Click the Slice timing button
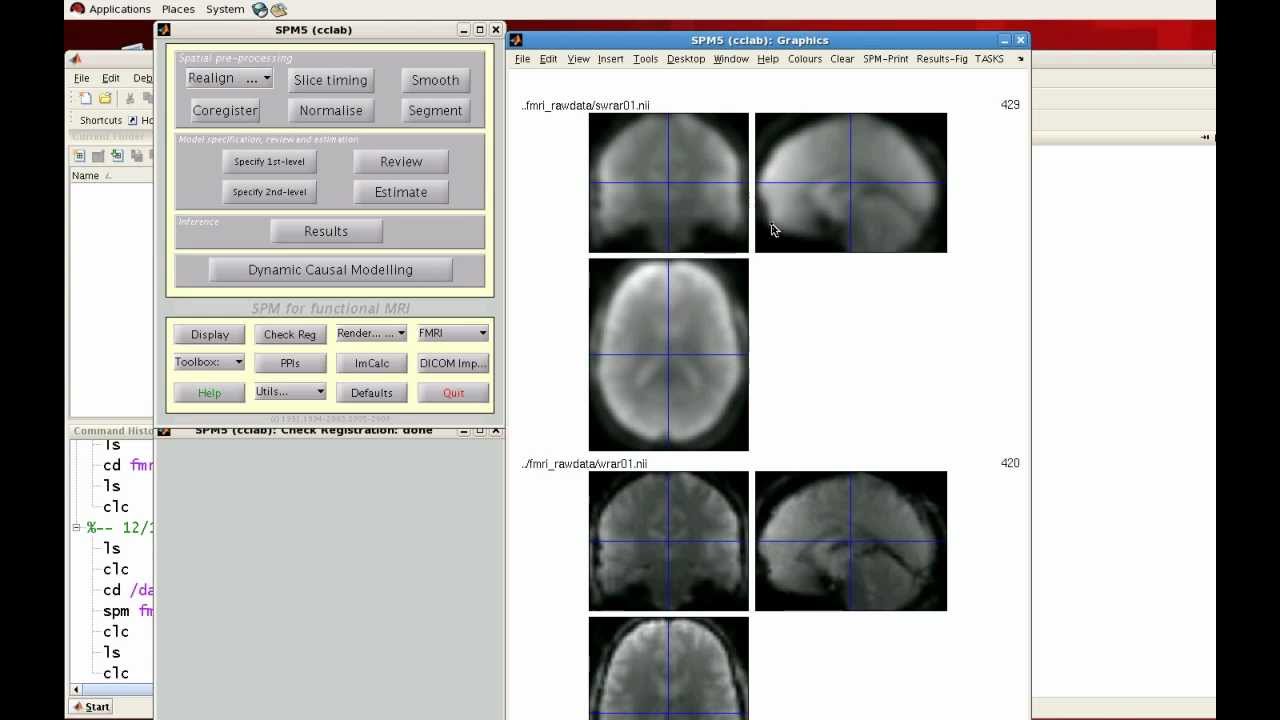 330,80
